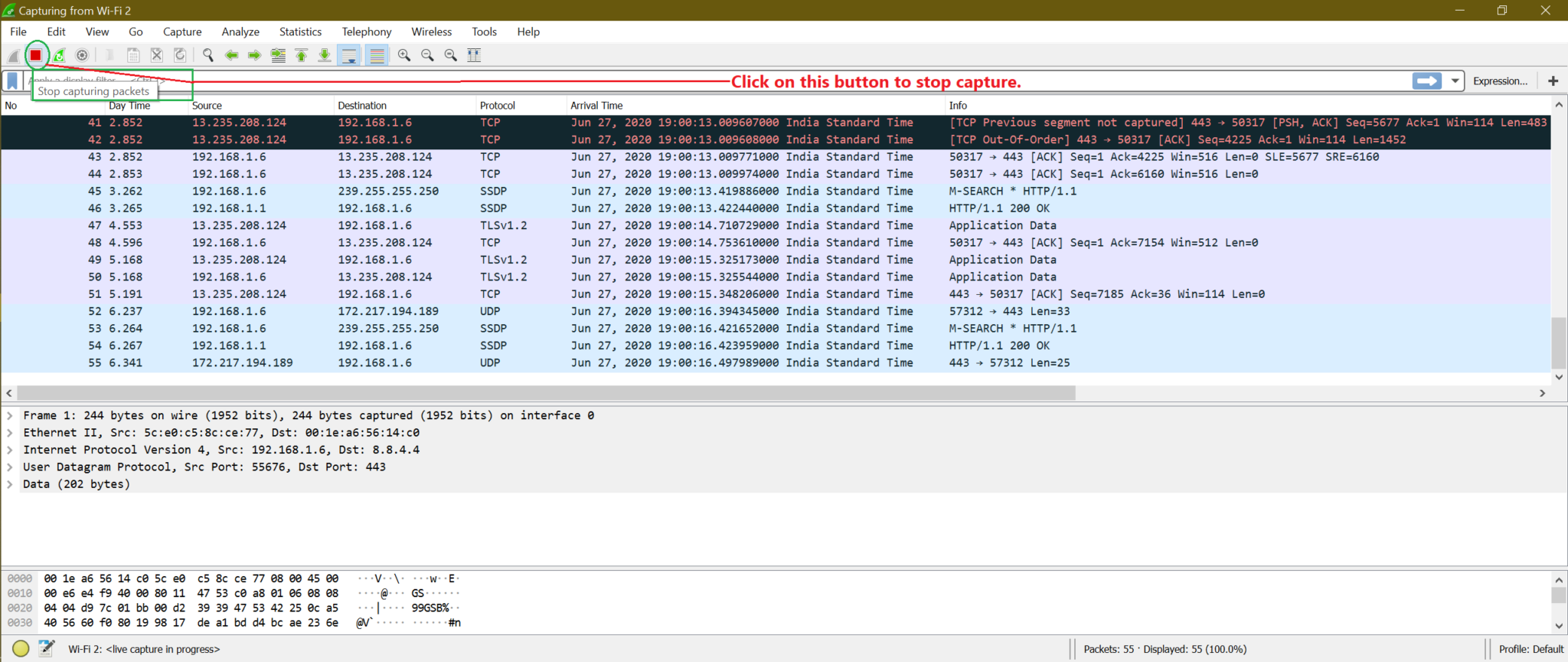Go forward in packet history
This screenshot has height=662, width=1568.
point(254,55)
